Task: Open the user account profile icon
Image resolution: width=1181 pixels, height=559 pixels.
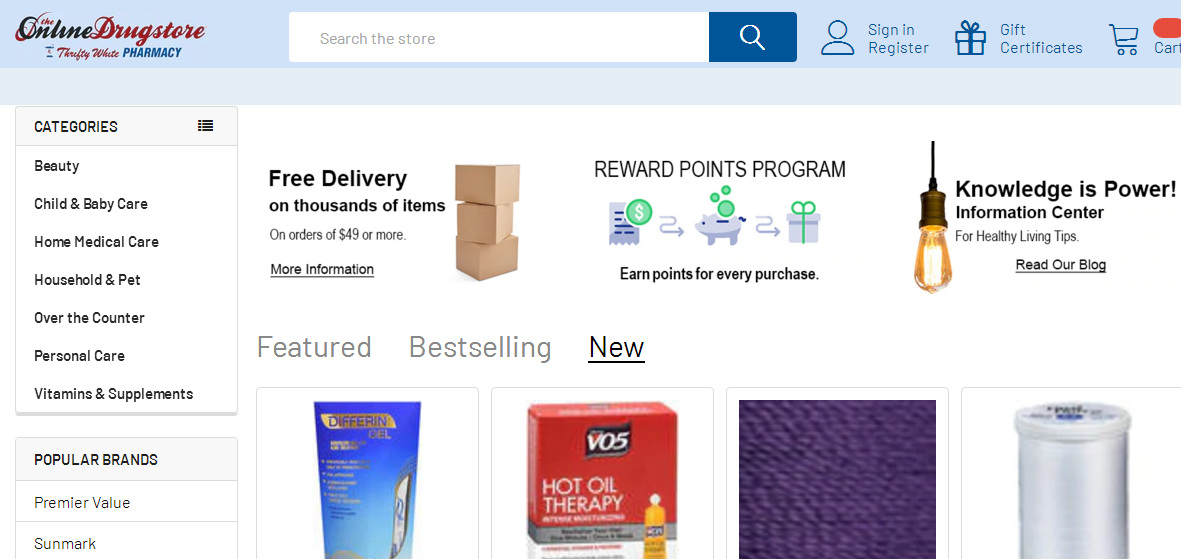Action: [x=838, y=38]
